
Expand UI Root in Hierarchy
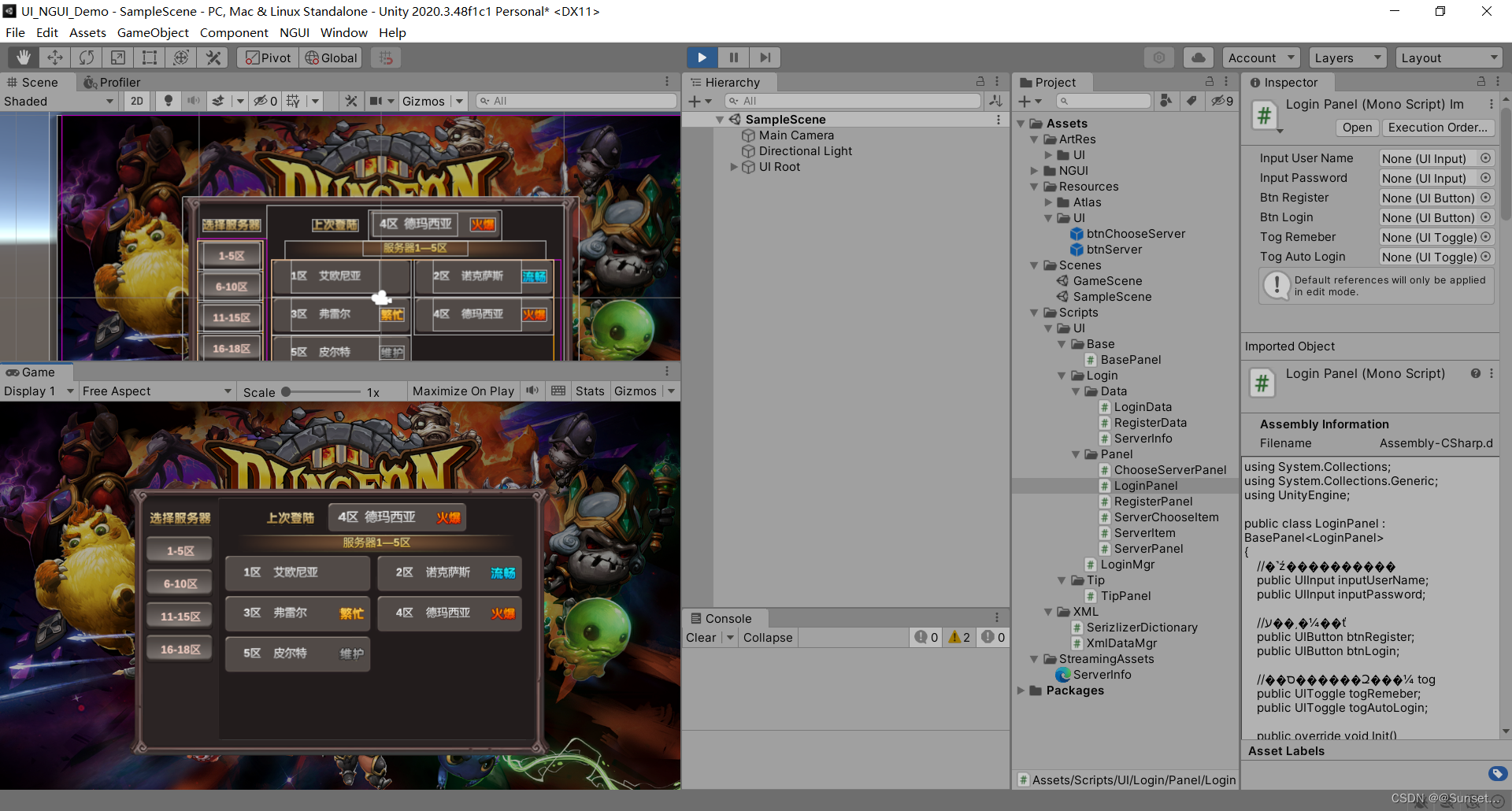coord(734,167)
